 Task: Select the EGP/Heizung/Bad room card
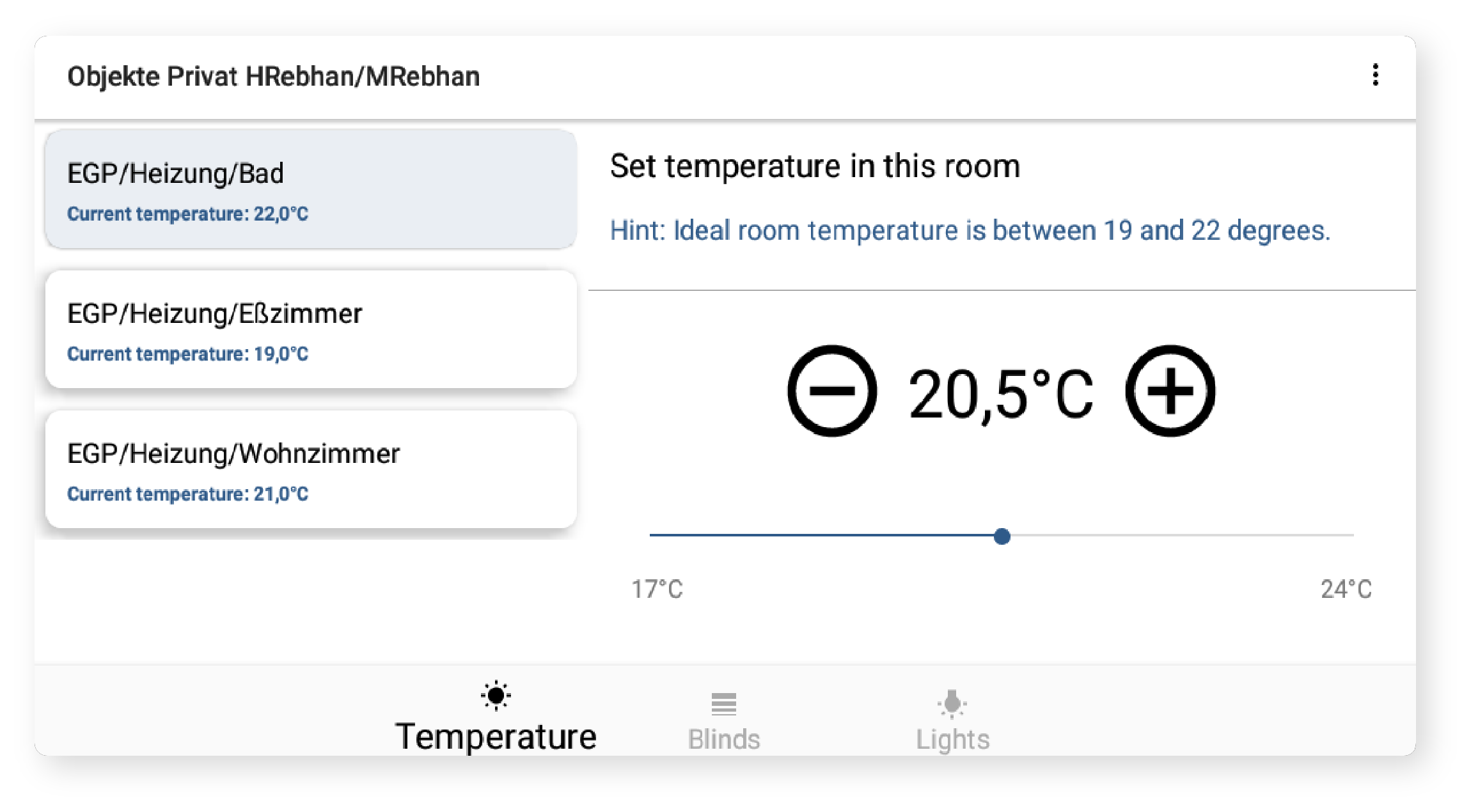311,189
